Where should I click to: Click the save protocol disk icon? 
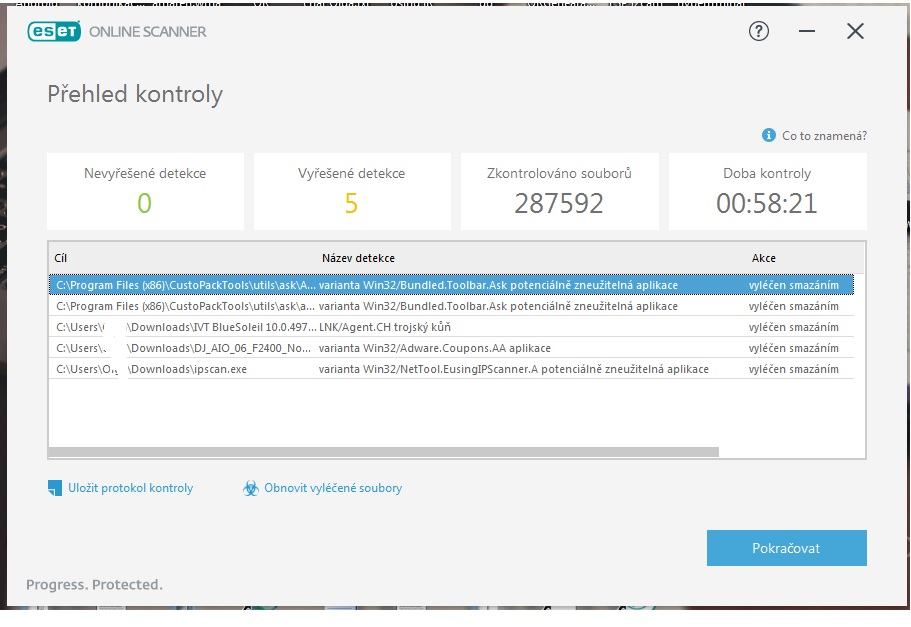pos(55,488)
